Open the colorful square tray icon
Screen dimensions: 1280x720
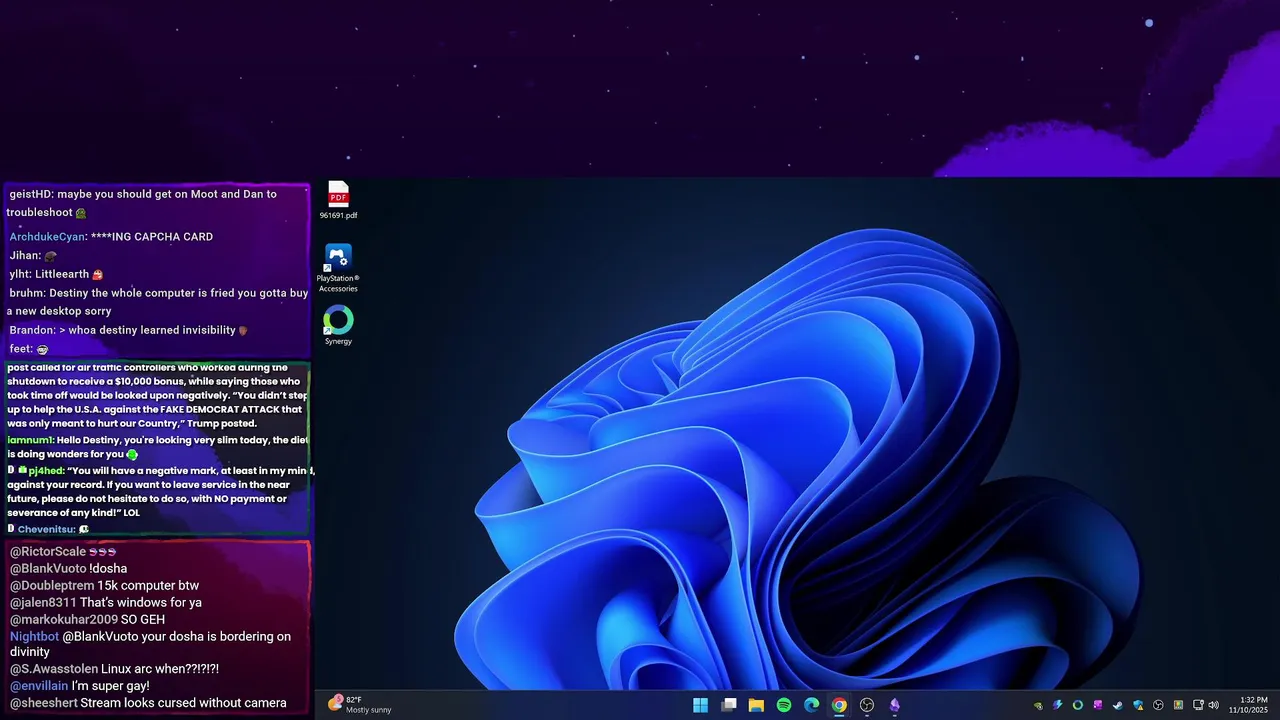click(x=1178, y=705)
